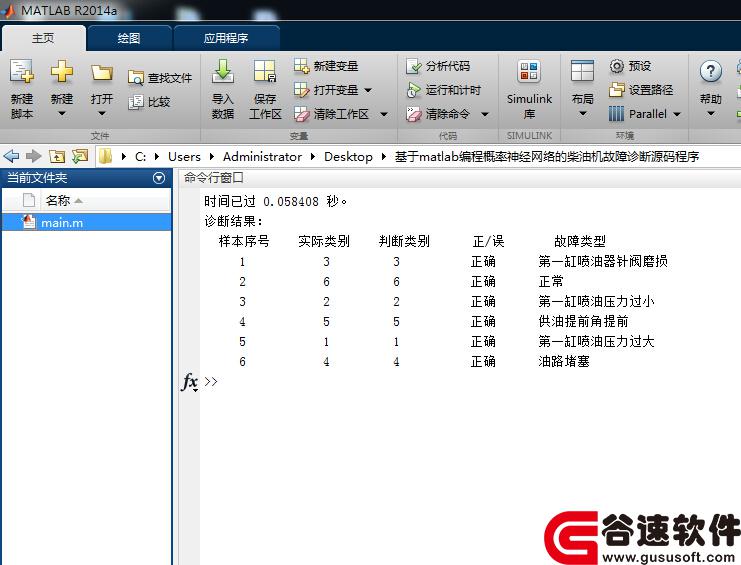The height and width of the screenshot is (565, 741).
Task: Click the yellow plus 新建 icon
Action: [x=62, y=72]
